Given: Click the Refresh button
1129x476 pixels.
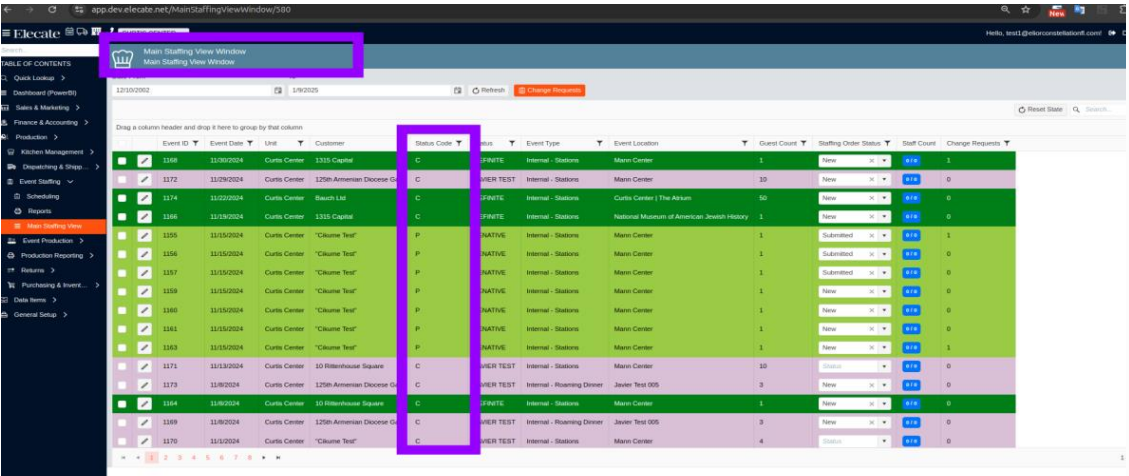Looking at the screenshot, I should [488, 91].
